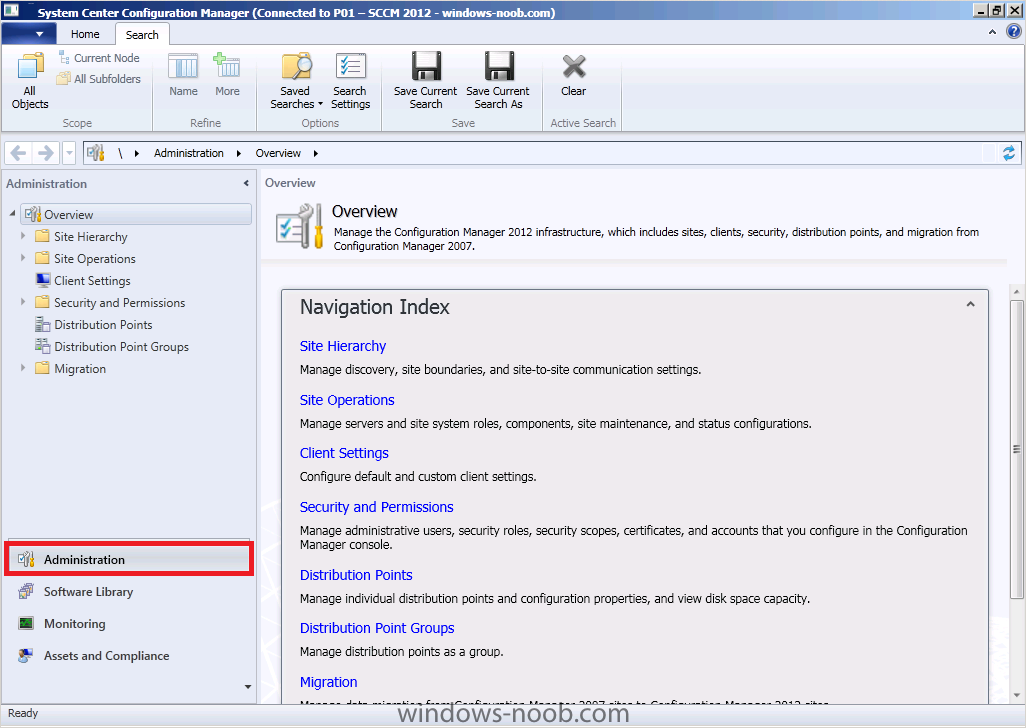Click Administration in the breadcrumb
Image resolution: width=1026 pixels, height=728 pixels.
coord(188,153)
